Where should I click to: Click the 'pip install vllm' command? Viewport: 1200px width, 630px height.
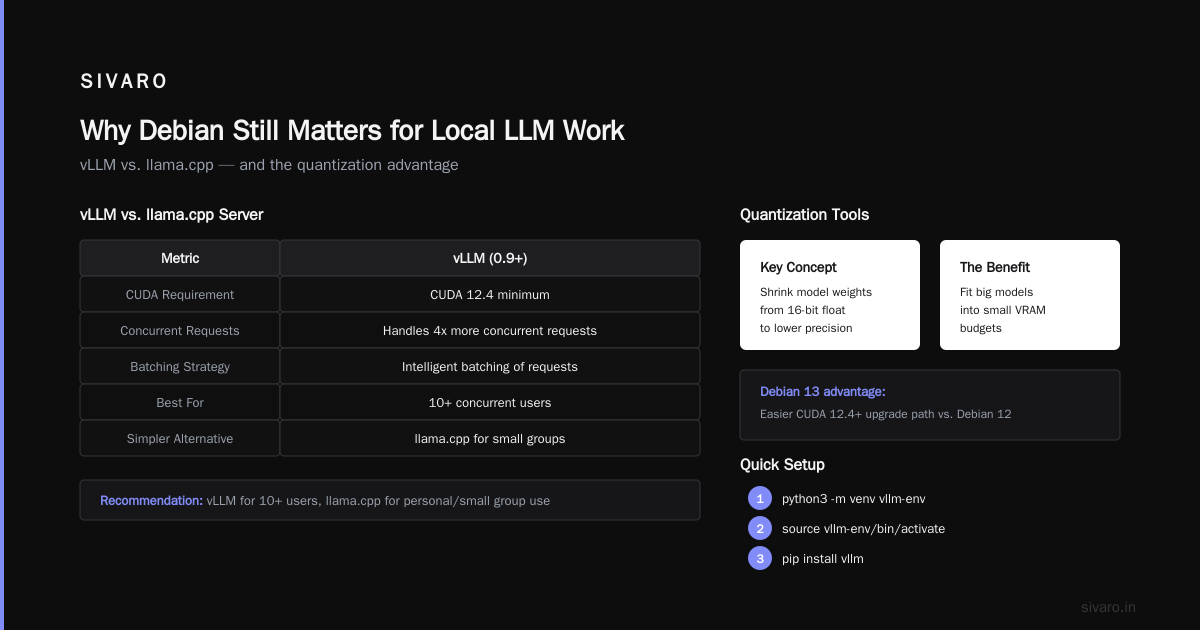pyautogui.click(x=823, y=558)
